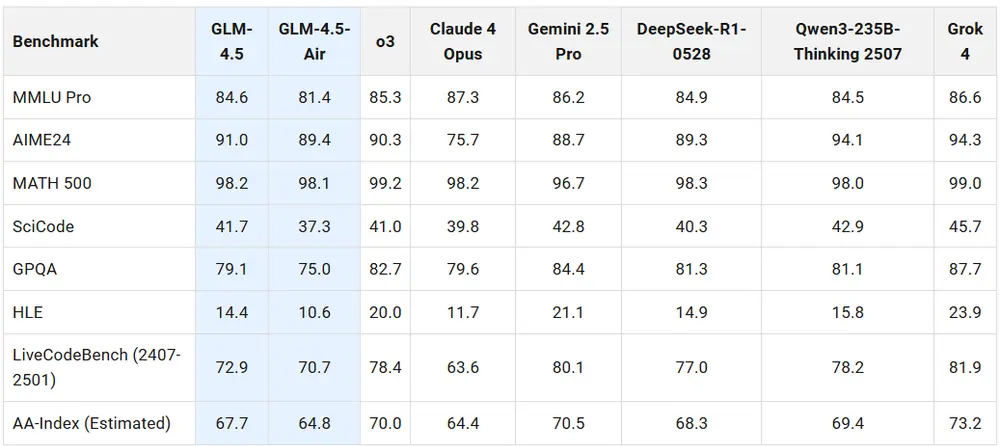Select GLM-4.5's AIME24 score 91.0
The height and width of the screenshot is (446, 1000).
tap(231, 141)
